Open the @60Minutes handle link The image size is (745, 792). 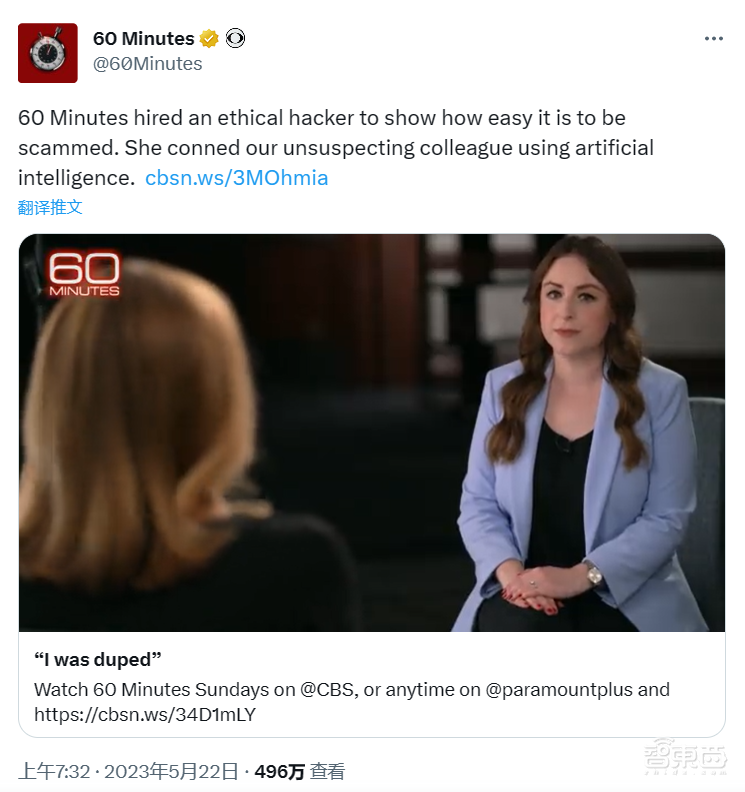click(x=147, y=64)
